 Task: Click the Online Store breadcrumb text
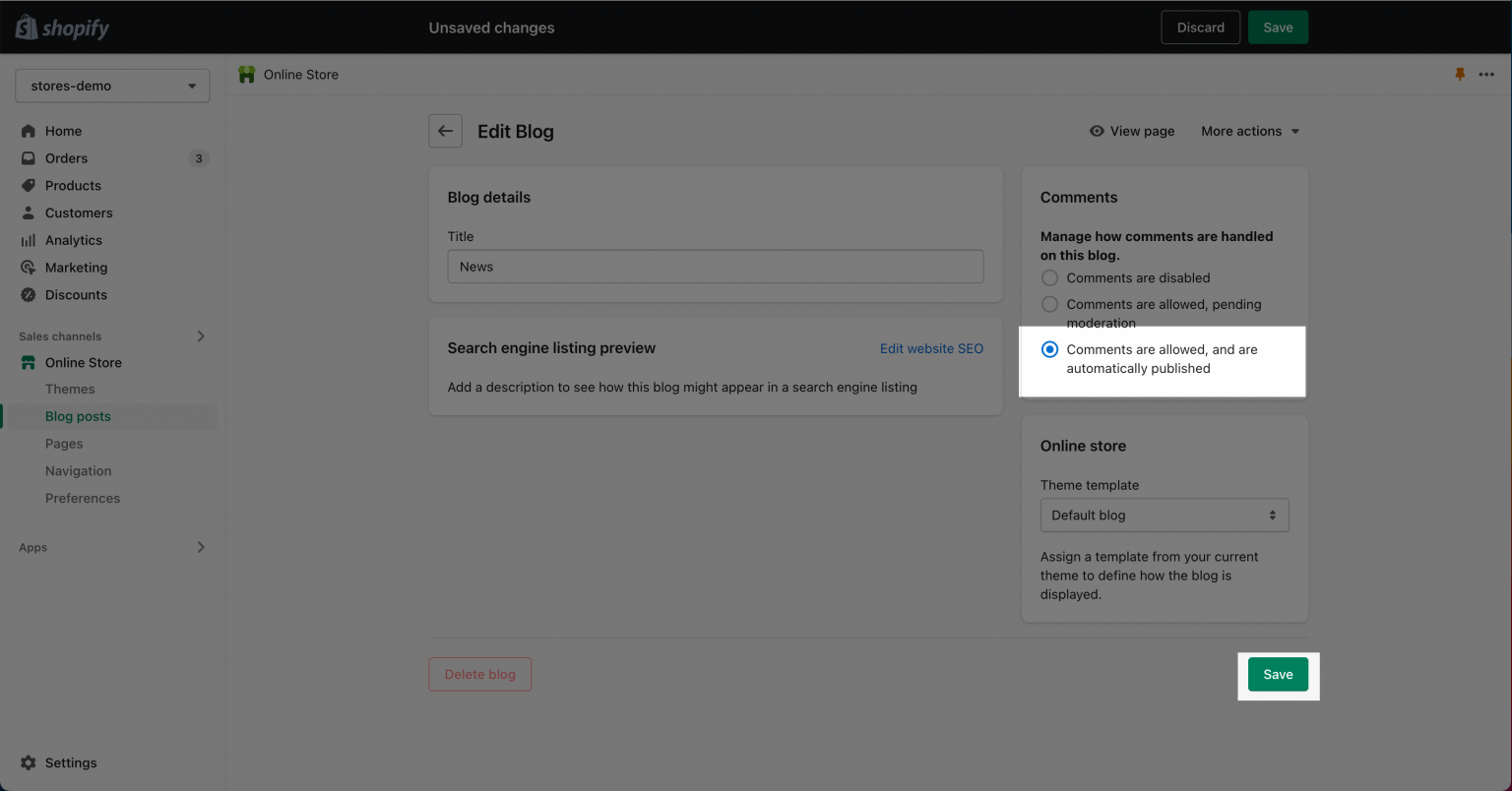click(x=301, y=75)
